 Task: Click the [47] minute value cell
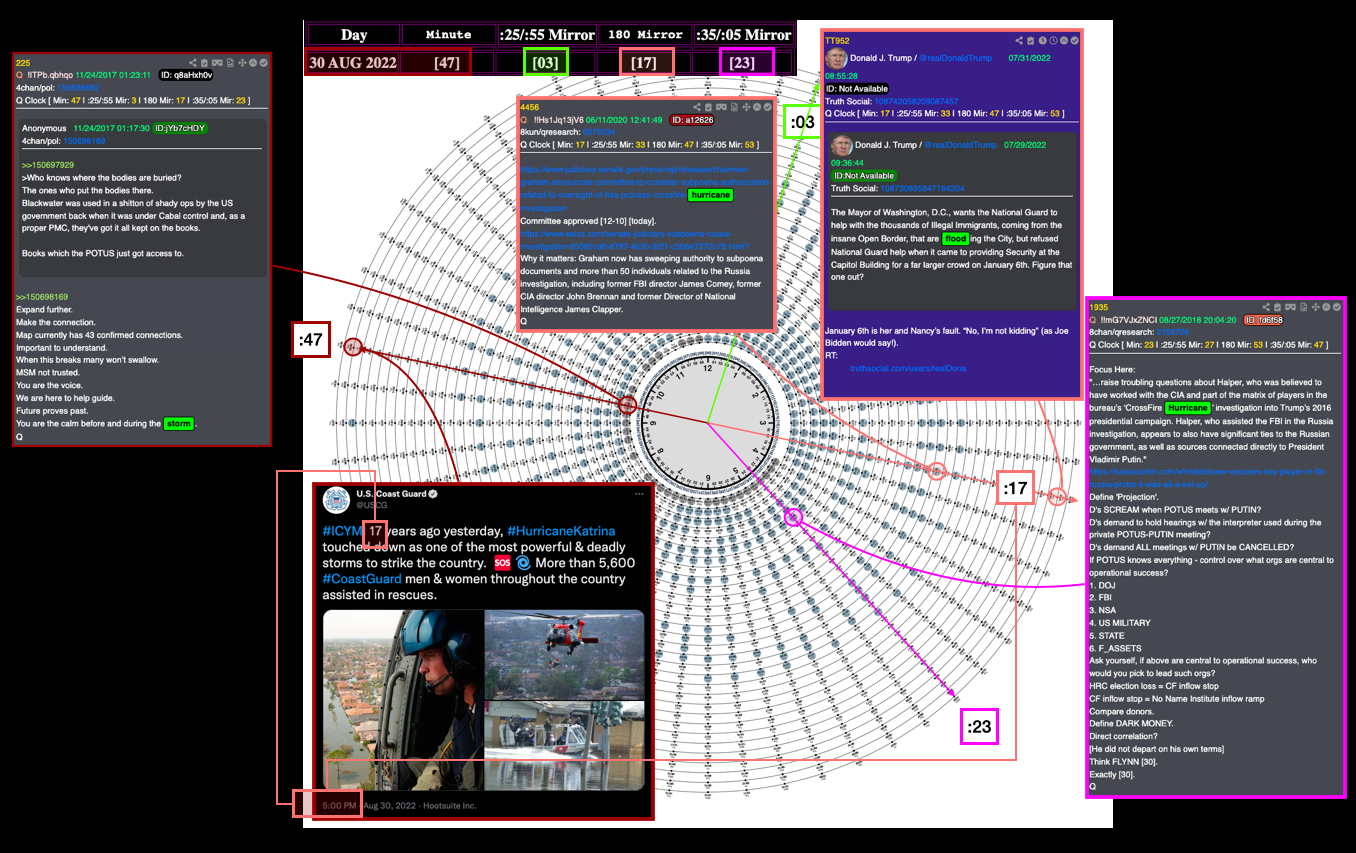point(448,63)
